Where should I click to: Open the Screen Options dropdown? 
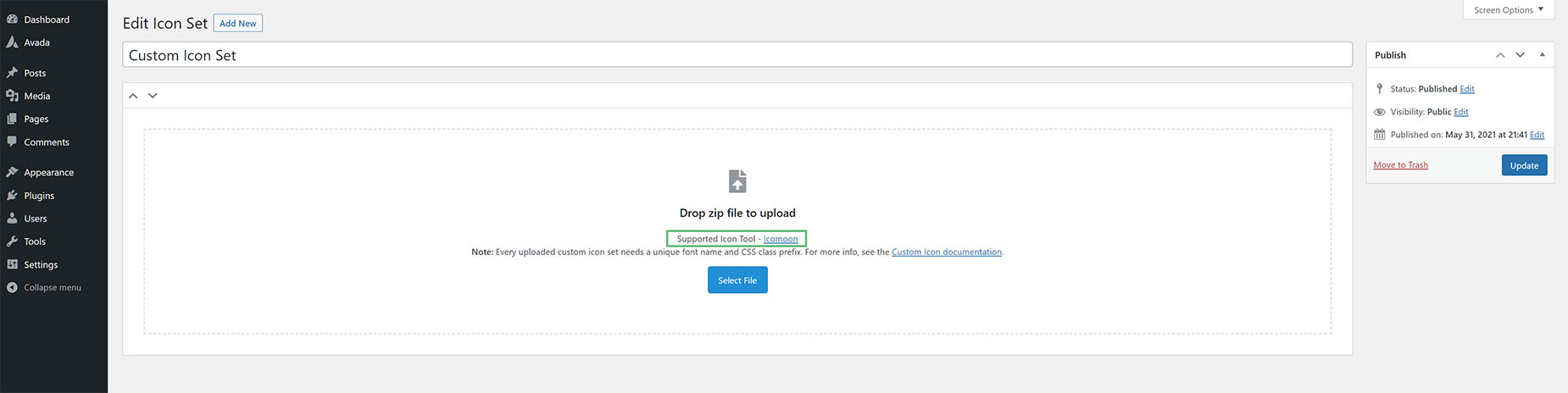(x=1509, y=10)
